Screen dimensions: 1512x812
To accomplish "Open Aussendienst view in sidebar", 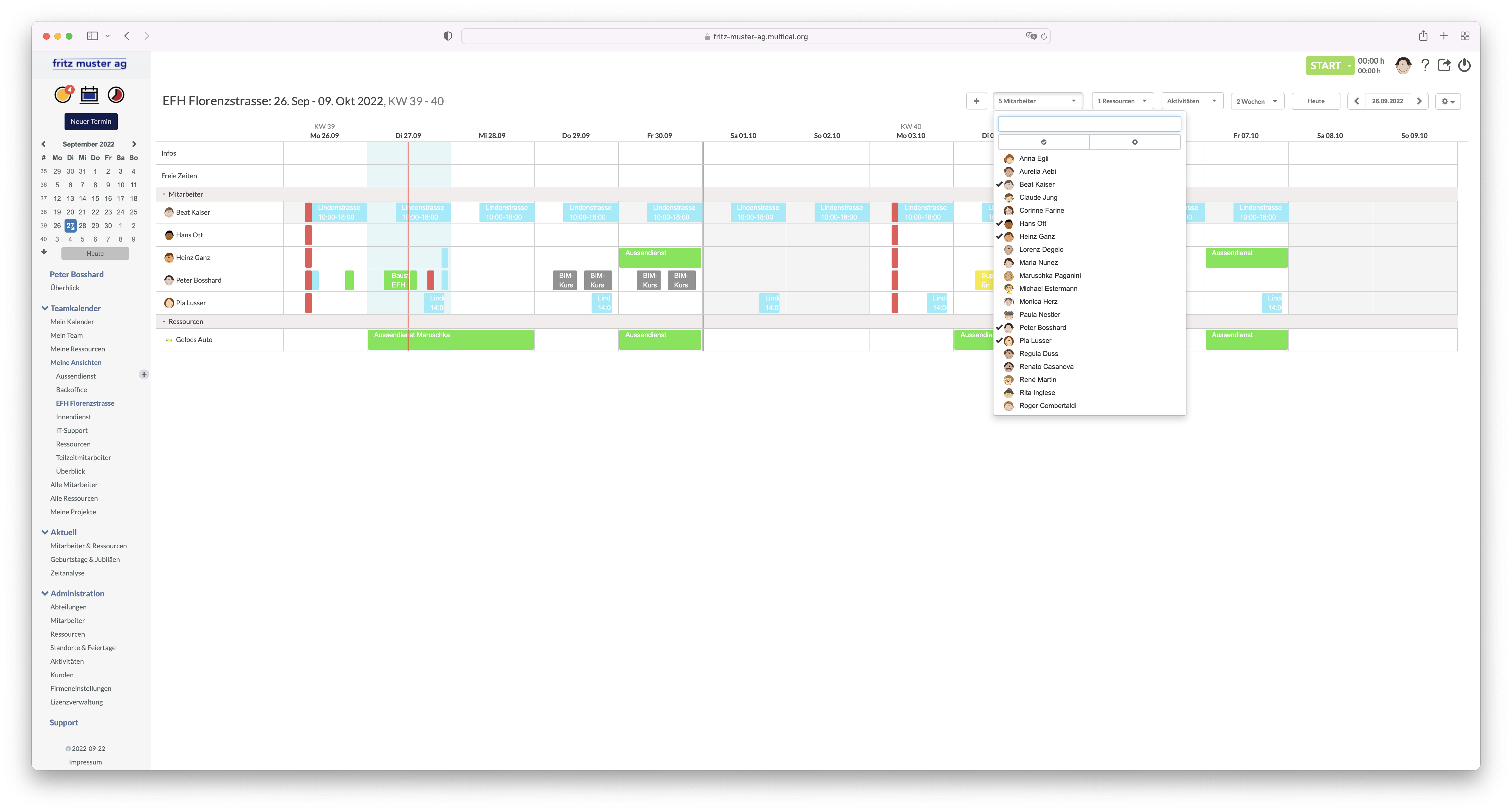I will (x=76, y=376).
